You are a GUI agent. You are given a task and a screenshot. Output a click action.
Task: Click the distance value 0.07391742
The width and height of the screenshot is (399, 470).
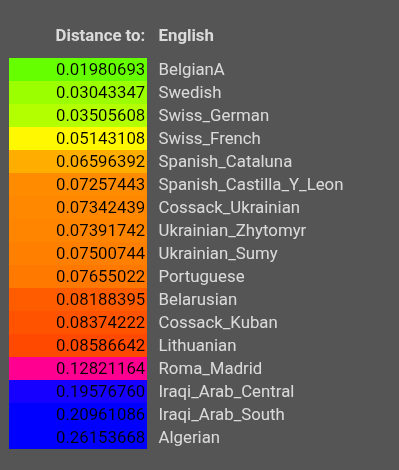[78, 231]
